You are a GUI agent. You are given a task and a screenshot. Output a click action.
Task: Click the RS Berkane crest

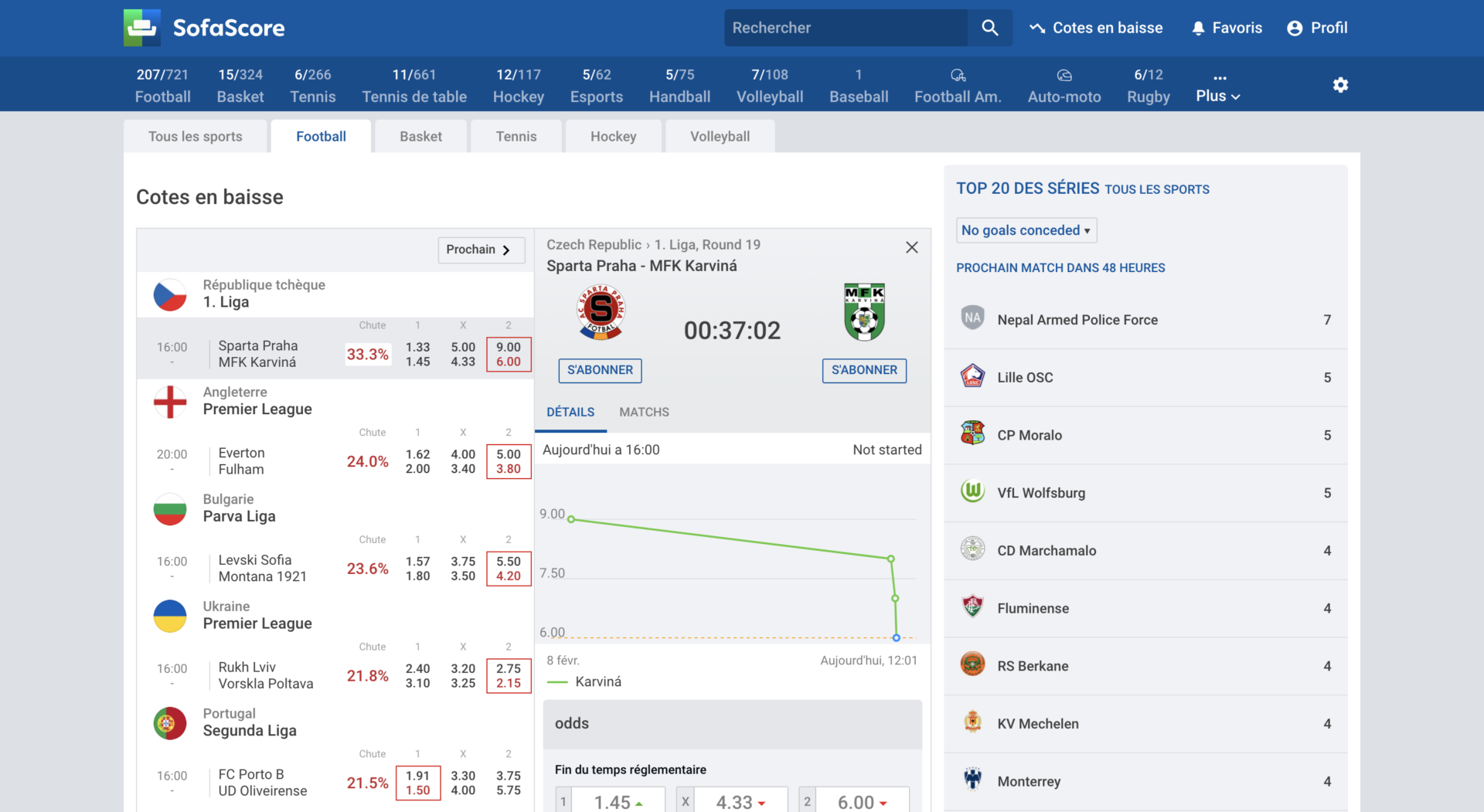point(972,664)
